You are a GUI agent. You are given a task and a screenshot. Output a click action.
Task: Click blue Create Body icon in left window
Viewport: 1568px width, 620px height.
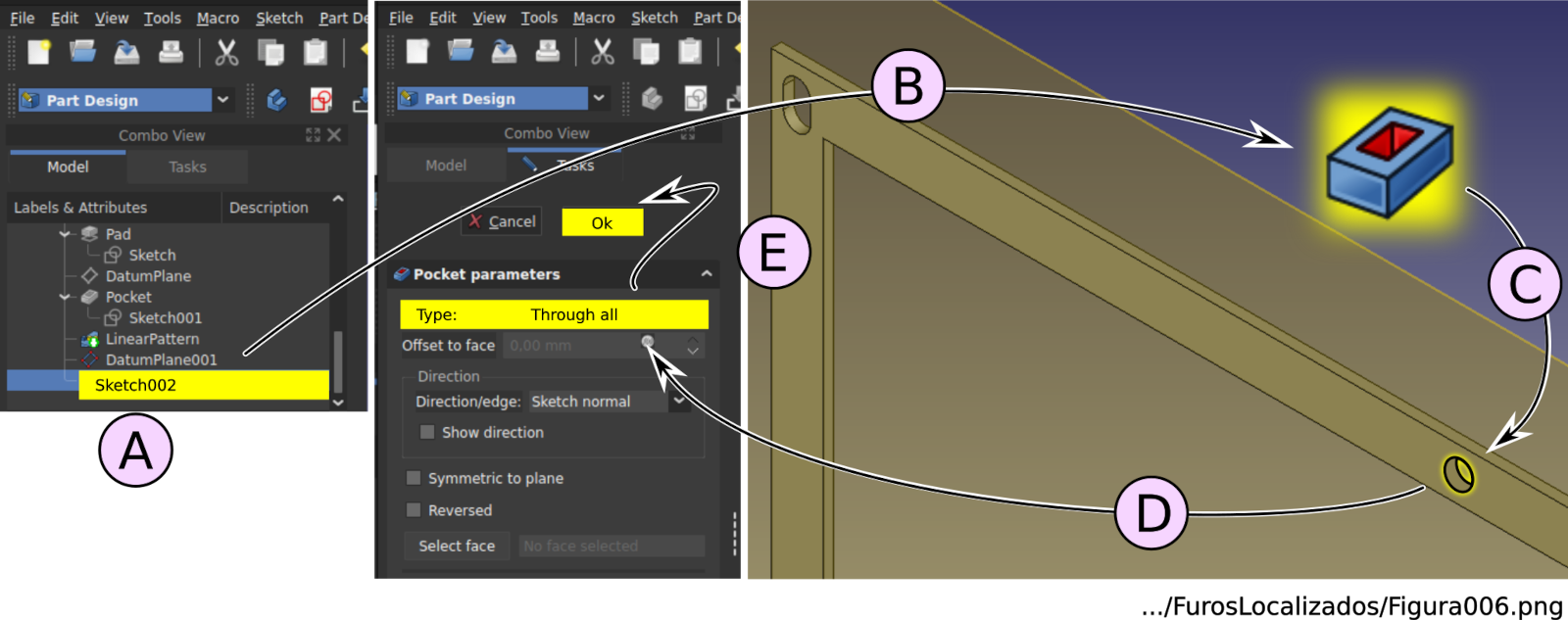(277, 100)
